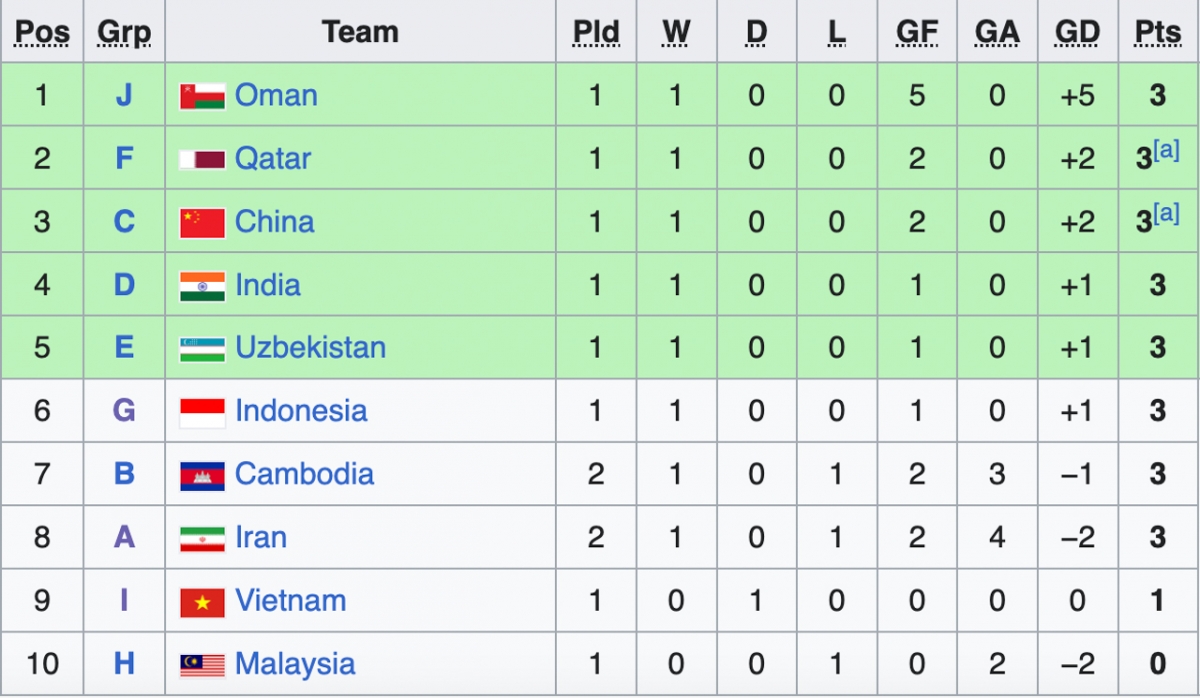This screenshot has height=698, width=1200.
Task: Click the Pts column header
Action: pos(1158,32)
